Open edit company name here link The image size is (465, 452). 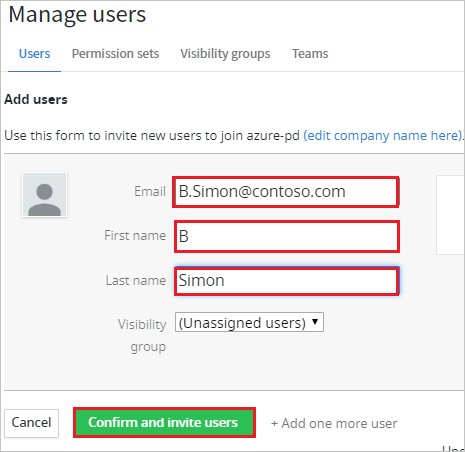(383, 136)
